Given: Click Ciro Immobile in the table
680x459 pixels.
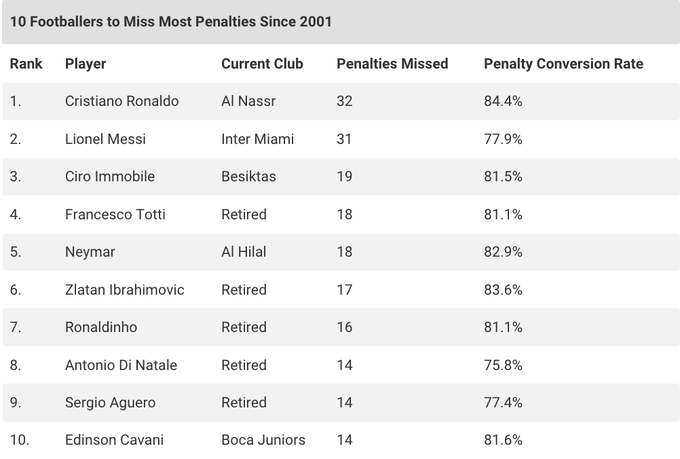Looking at the screenshot, I should 109,176.
